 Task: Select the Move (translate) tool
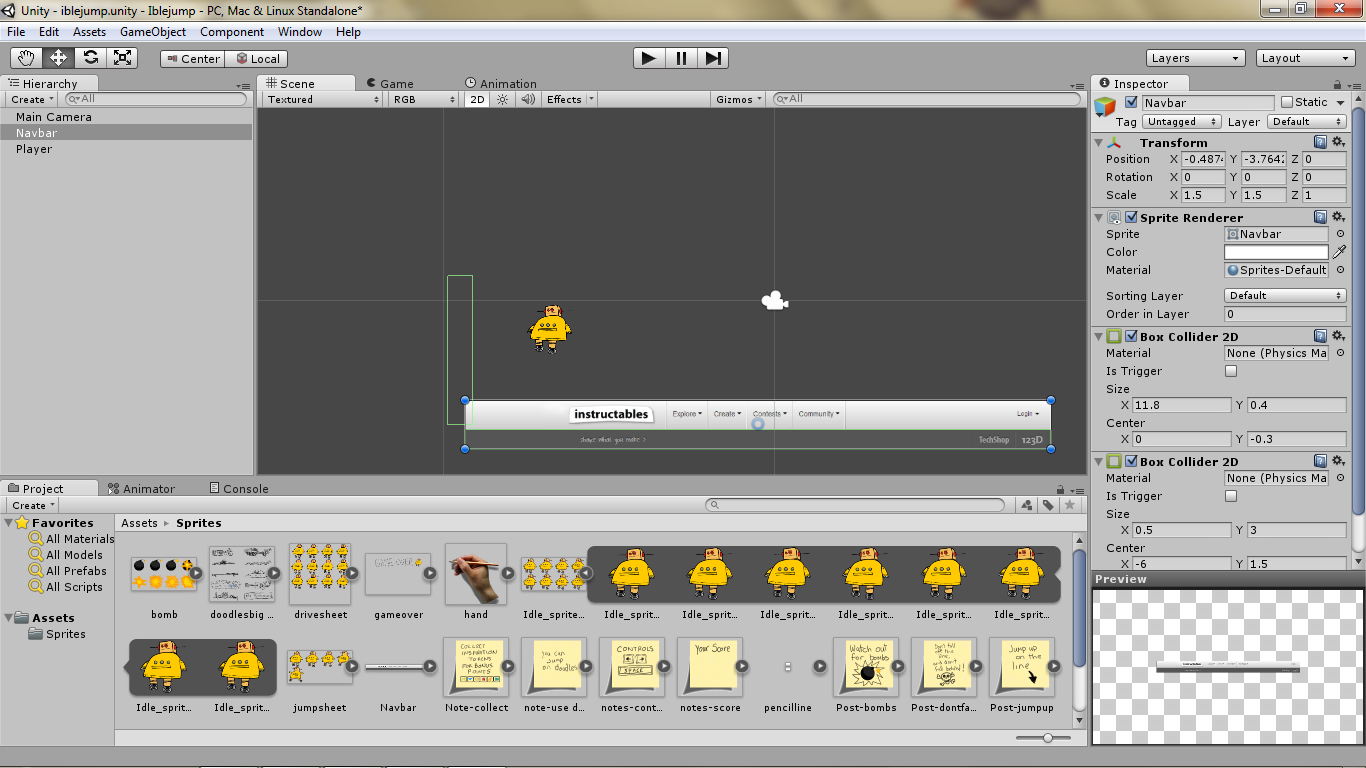point(59,58)
